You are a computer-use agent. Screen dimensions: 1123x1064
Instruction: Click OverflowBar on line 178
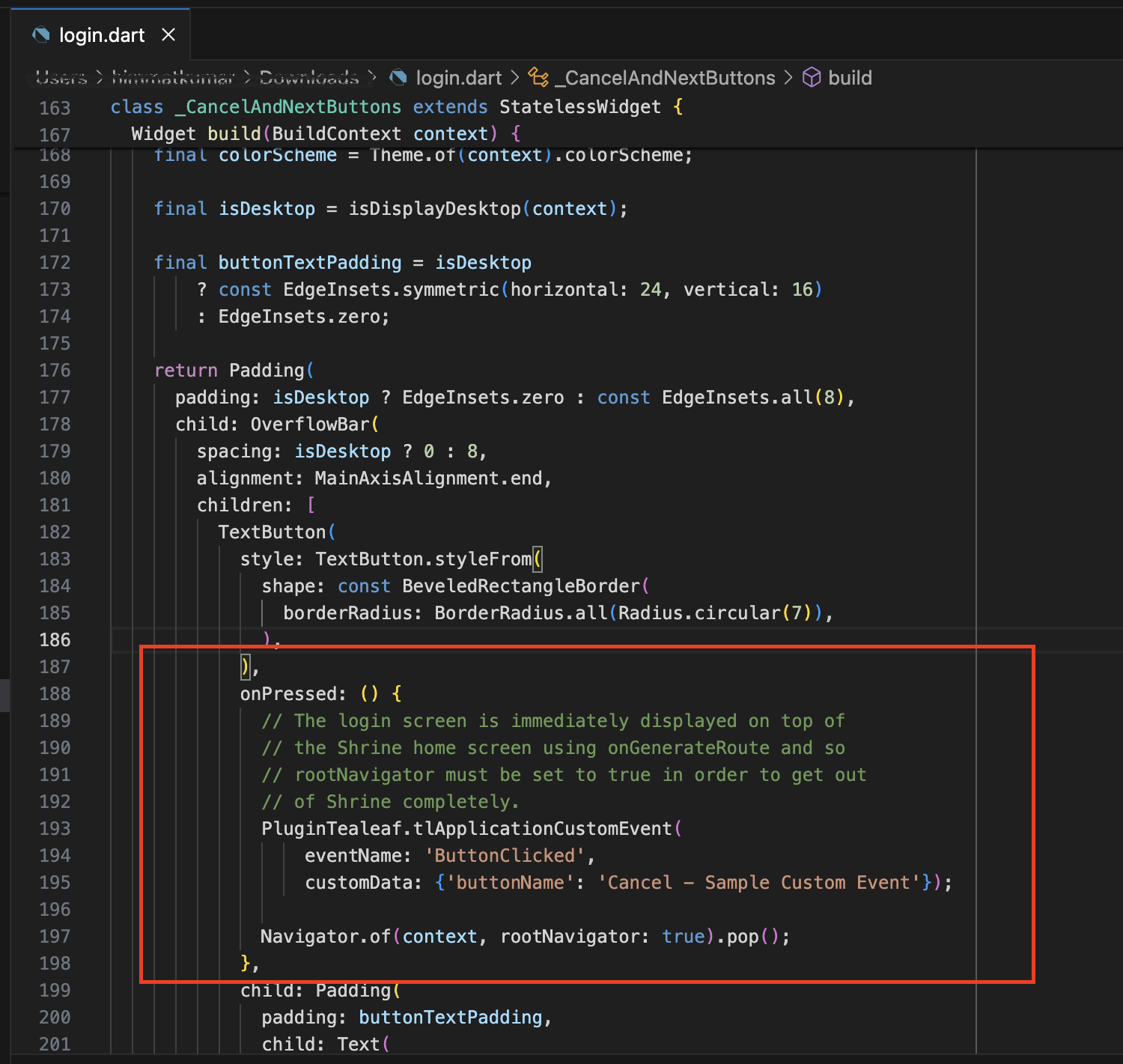pos(310,425)
